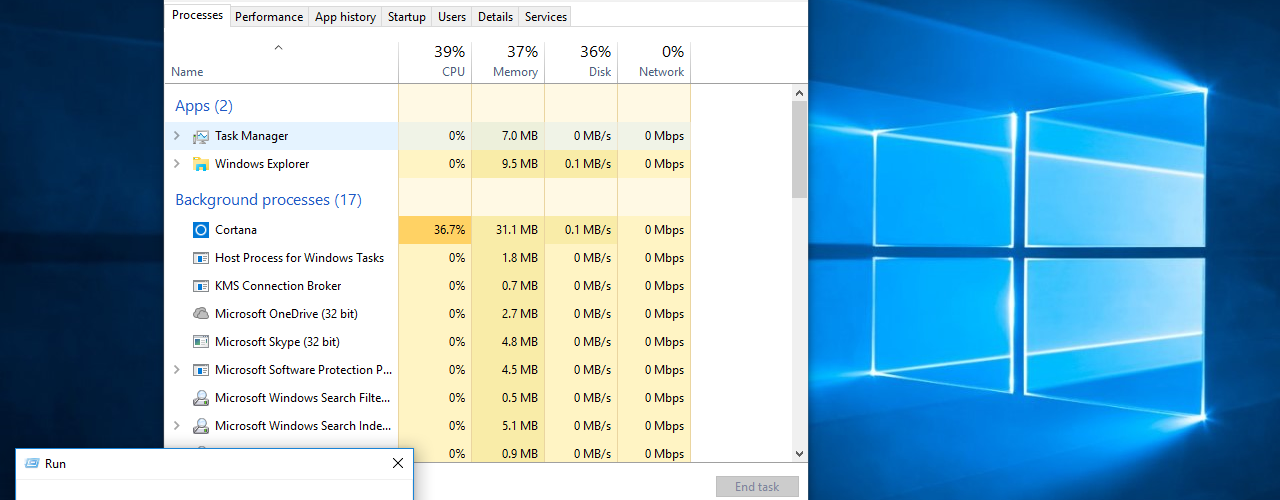Click the sort arrow above Name column
The width and height of the screenshot is (1280, 500).
click(278, 47)
